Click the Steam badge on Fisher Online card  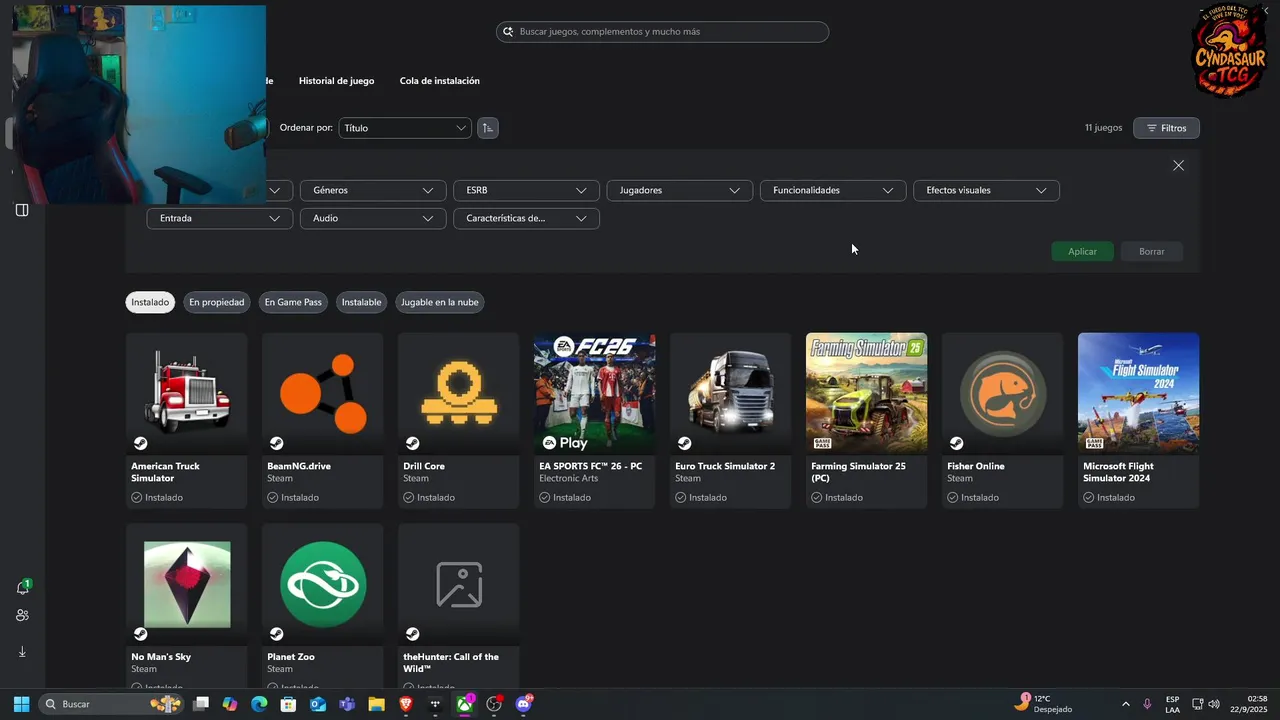point(956,443)
